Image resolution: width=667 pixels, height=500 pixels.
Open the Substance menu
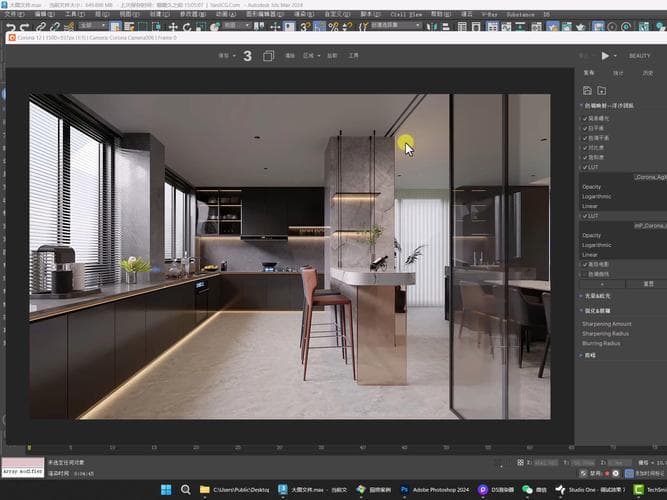click(520, 14)
